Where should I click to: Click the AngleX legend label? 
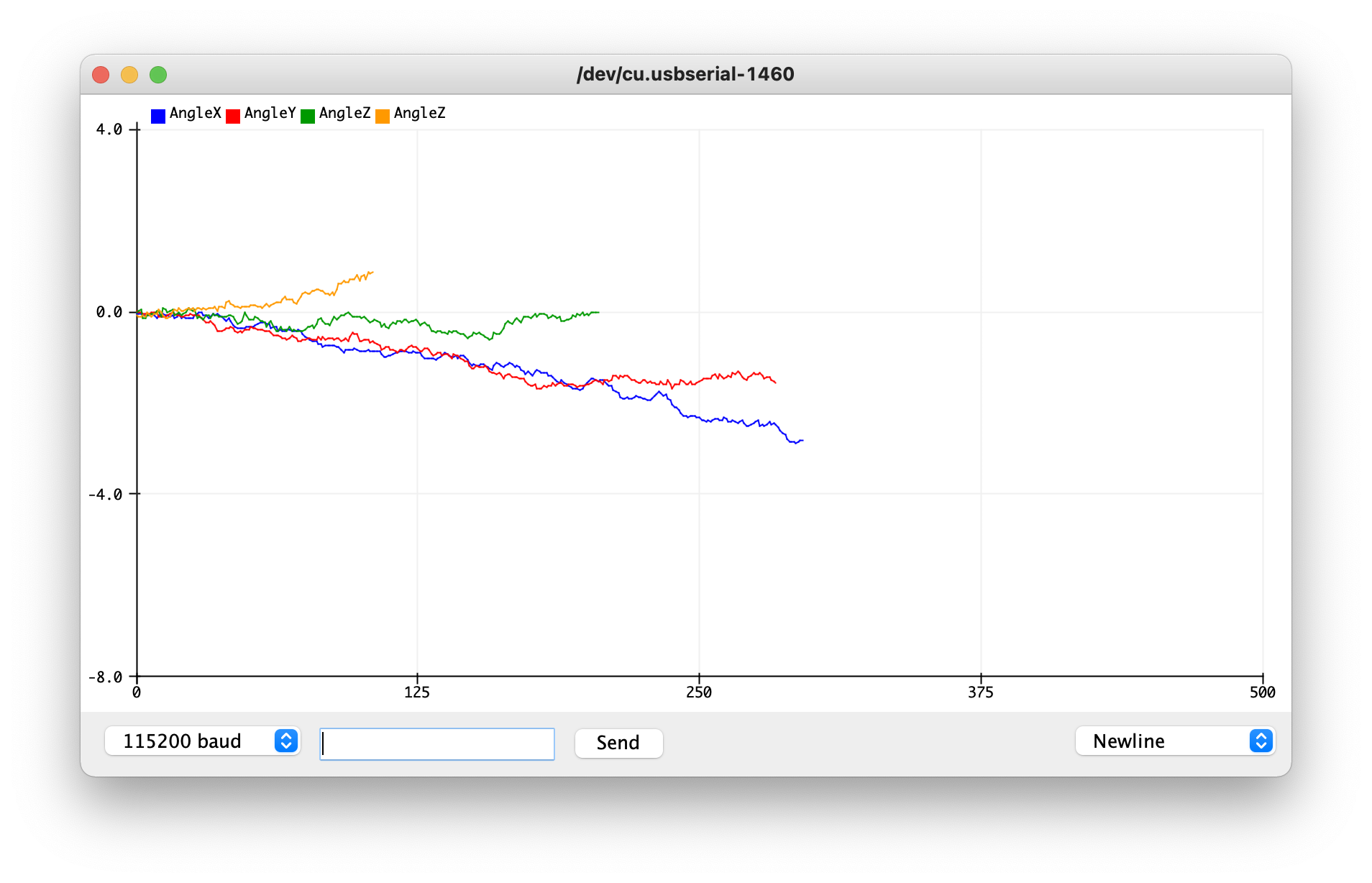tap(196, 113)
